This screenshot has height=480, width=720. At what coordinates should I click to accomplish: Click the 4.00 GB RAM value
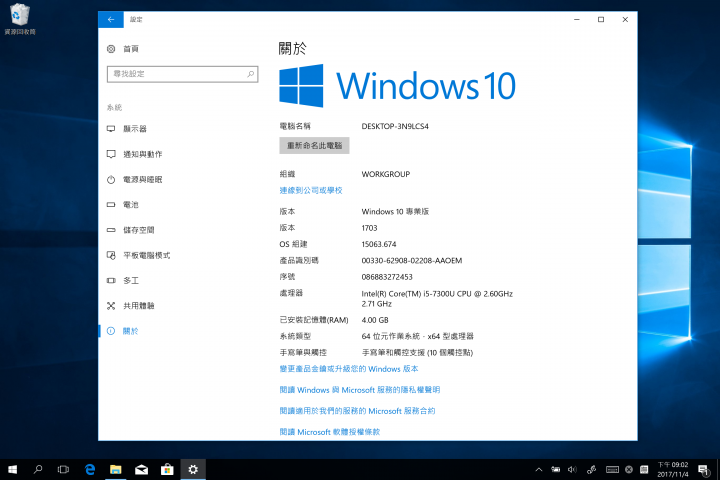click(x=375, y=320)
